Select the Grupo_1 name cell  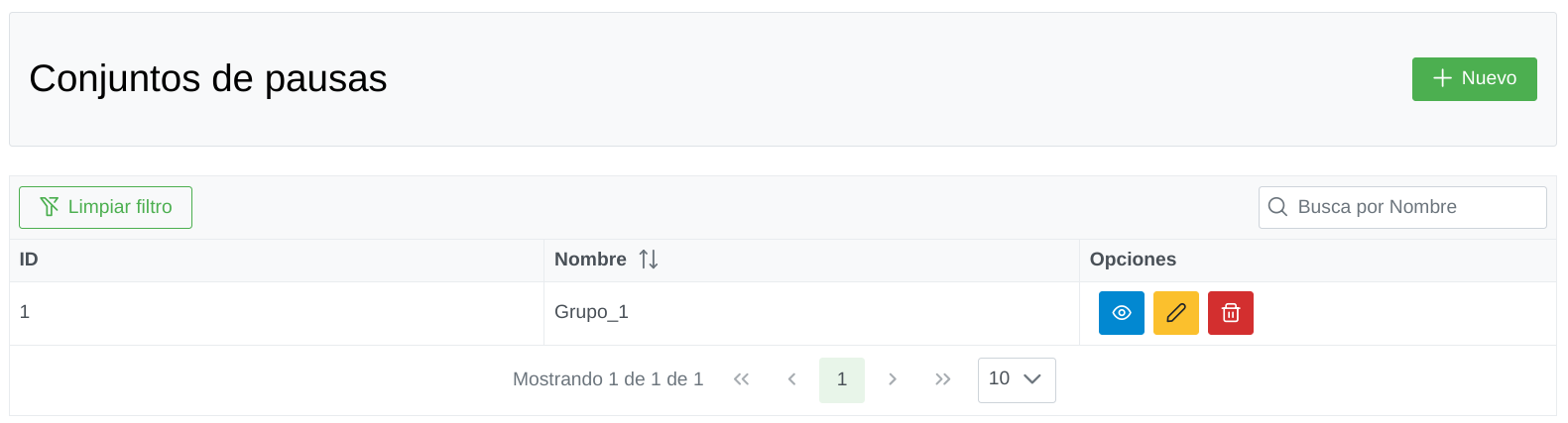(x=591, y=312)
